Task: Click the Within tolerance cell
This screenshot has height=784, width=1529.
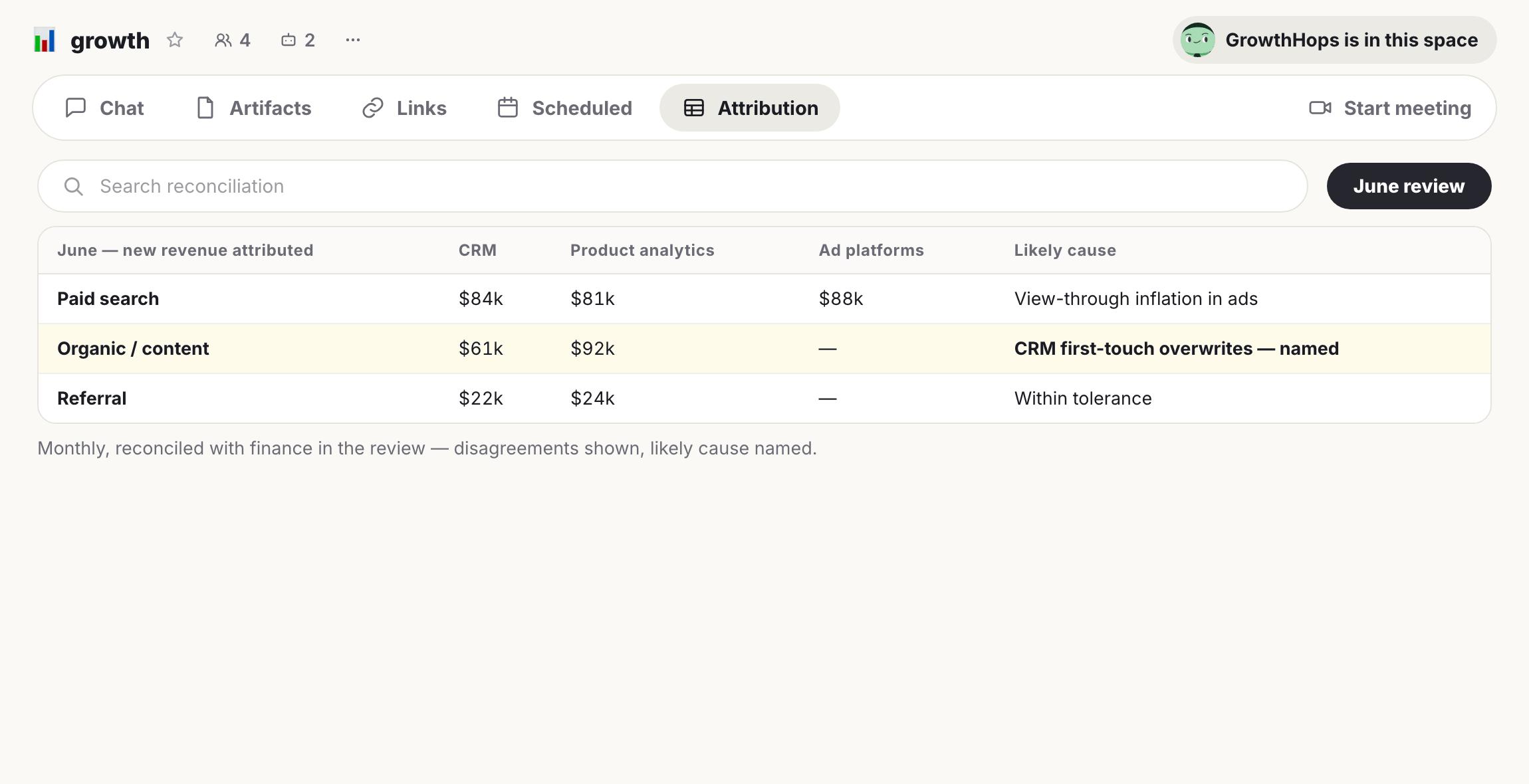Action: coord(1083,399)
